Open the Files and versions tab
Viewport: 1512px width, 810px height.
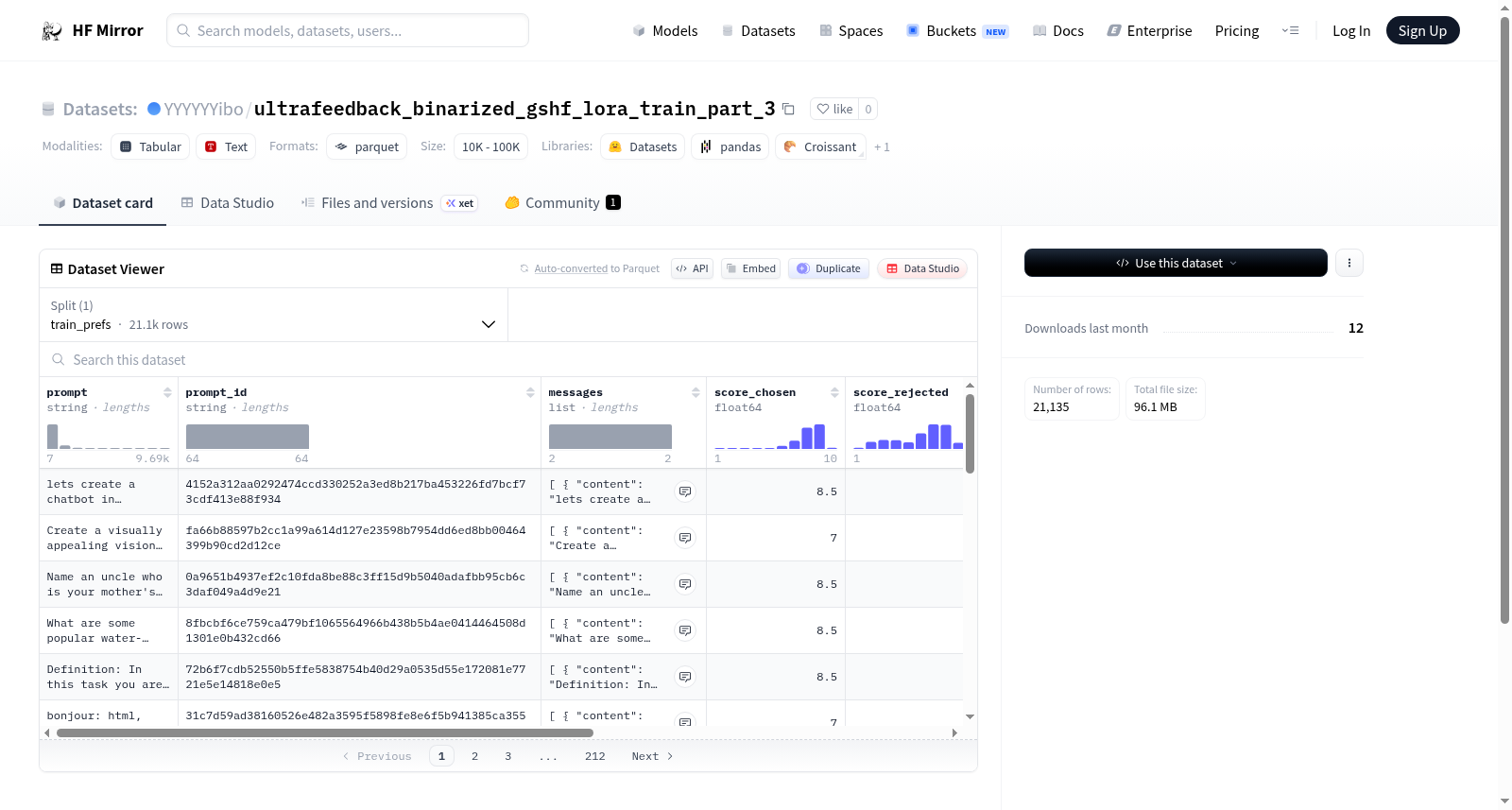[389, 203]
